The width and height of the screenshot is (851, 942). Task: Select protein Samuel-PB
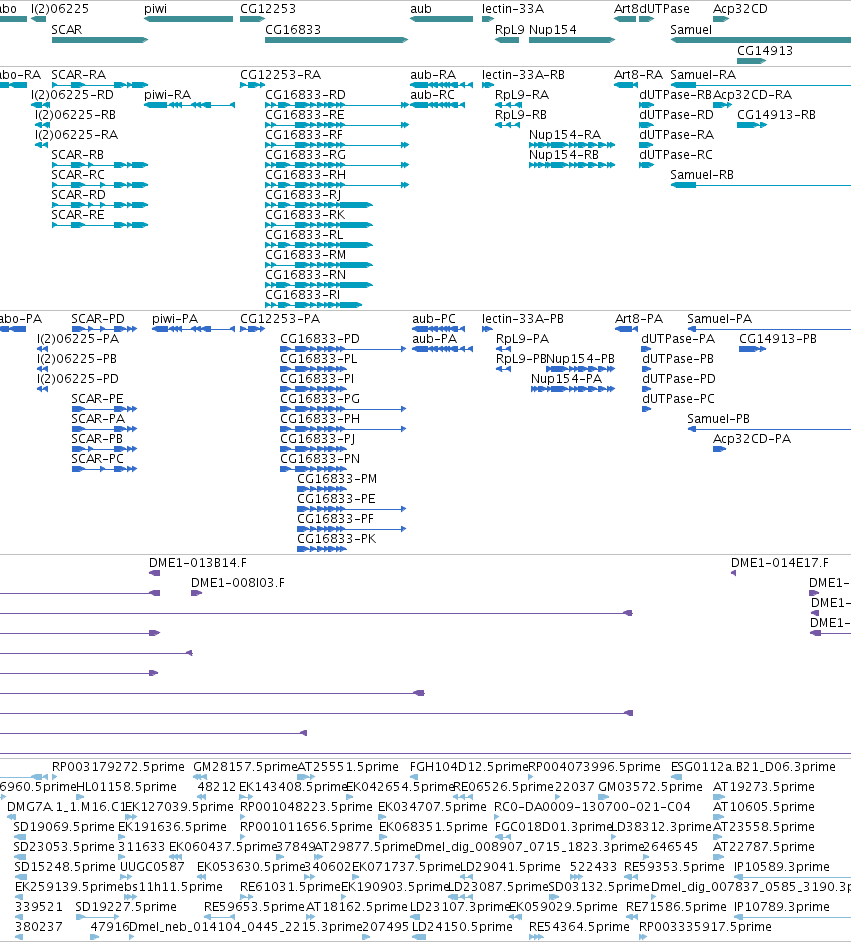point(769,429)
